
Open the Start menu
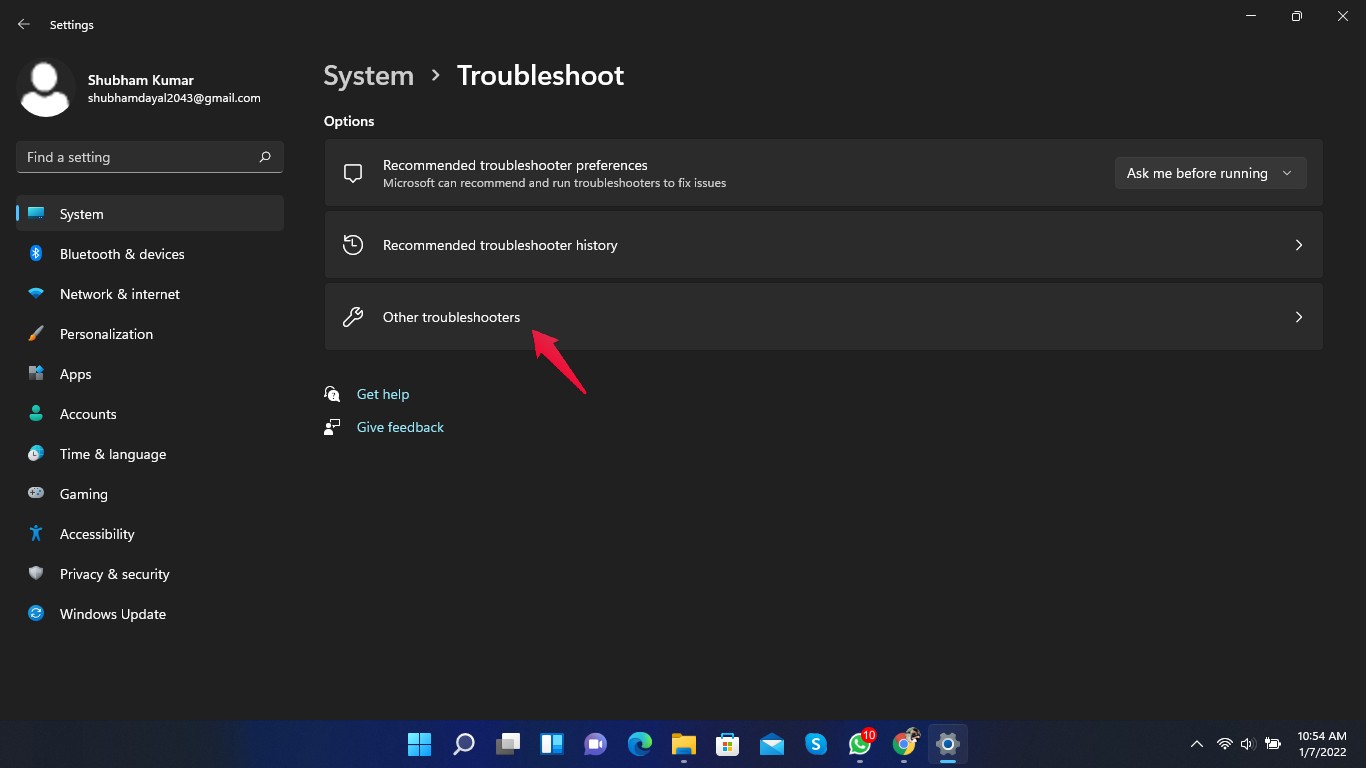coord(419,744)
